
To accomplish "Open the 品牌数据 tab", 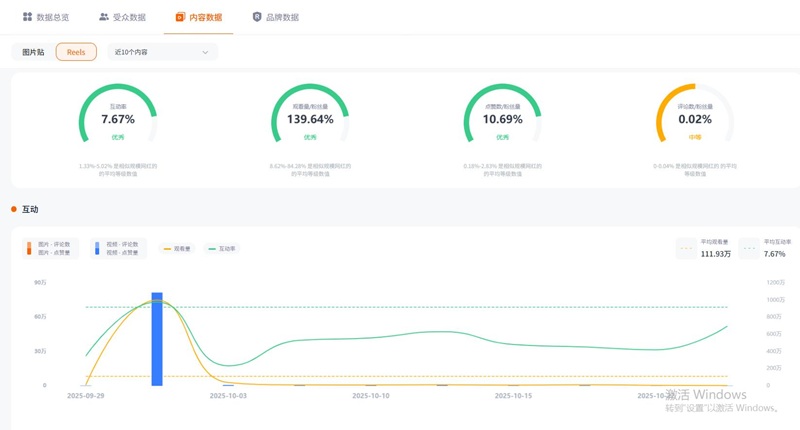I will pos(276,17).
